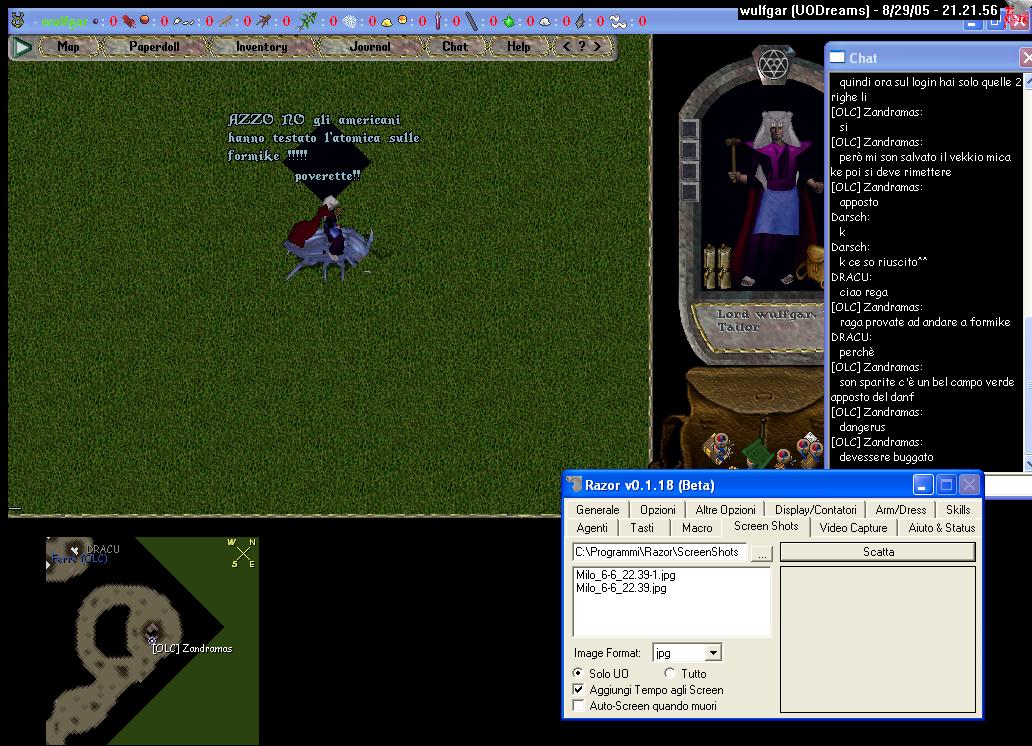Select the Tutto radio button
Screen dimensions: 1032x746
669,673
